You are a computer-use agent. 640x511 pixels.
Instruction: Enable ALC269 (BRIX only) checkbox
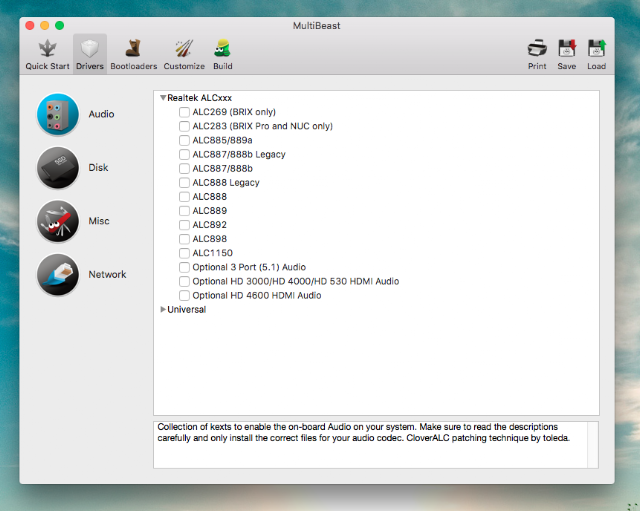(184, 112)
